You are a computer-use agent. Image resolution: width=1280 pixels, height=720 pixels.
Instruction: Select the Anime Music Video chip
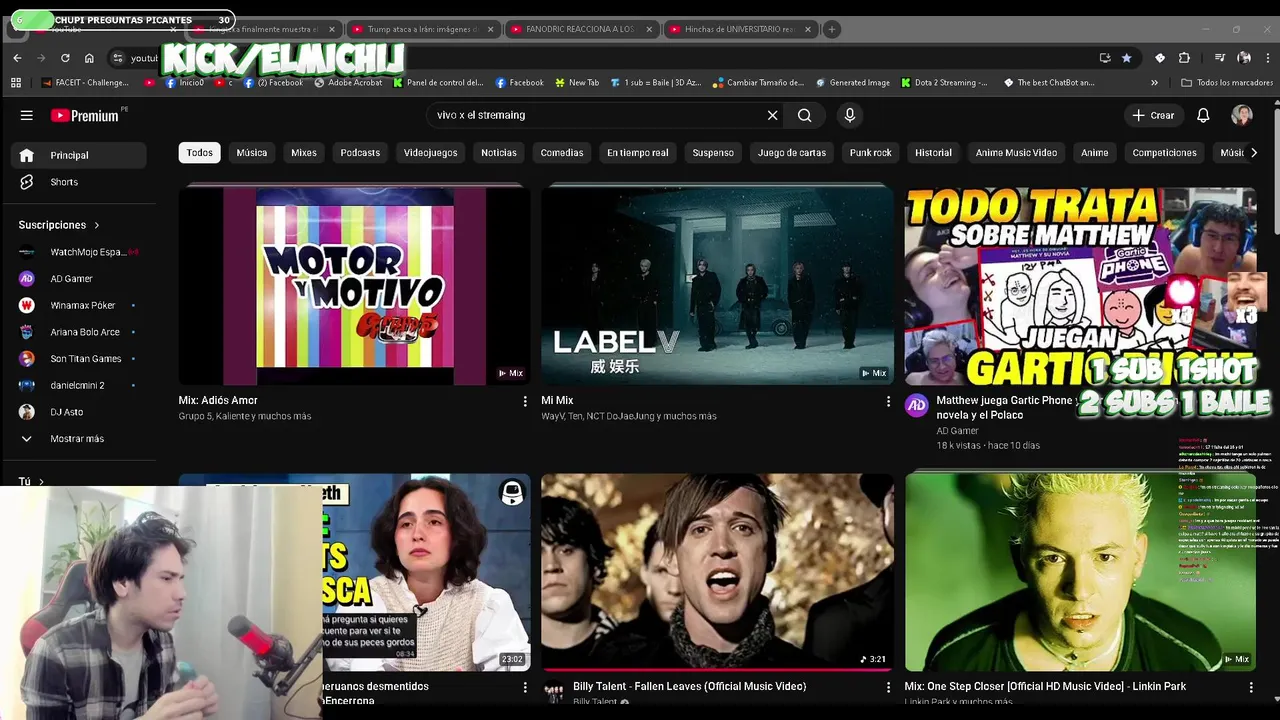[1016, 153]
